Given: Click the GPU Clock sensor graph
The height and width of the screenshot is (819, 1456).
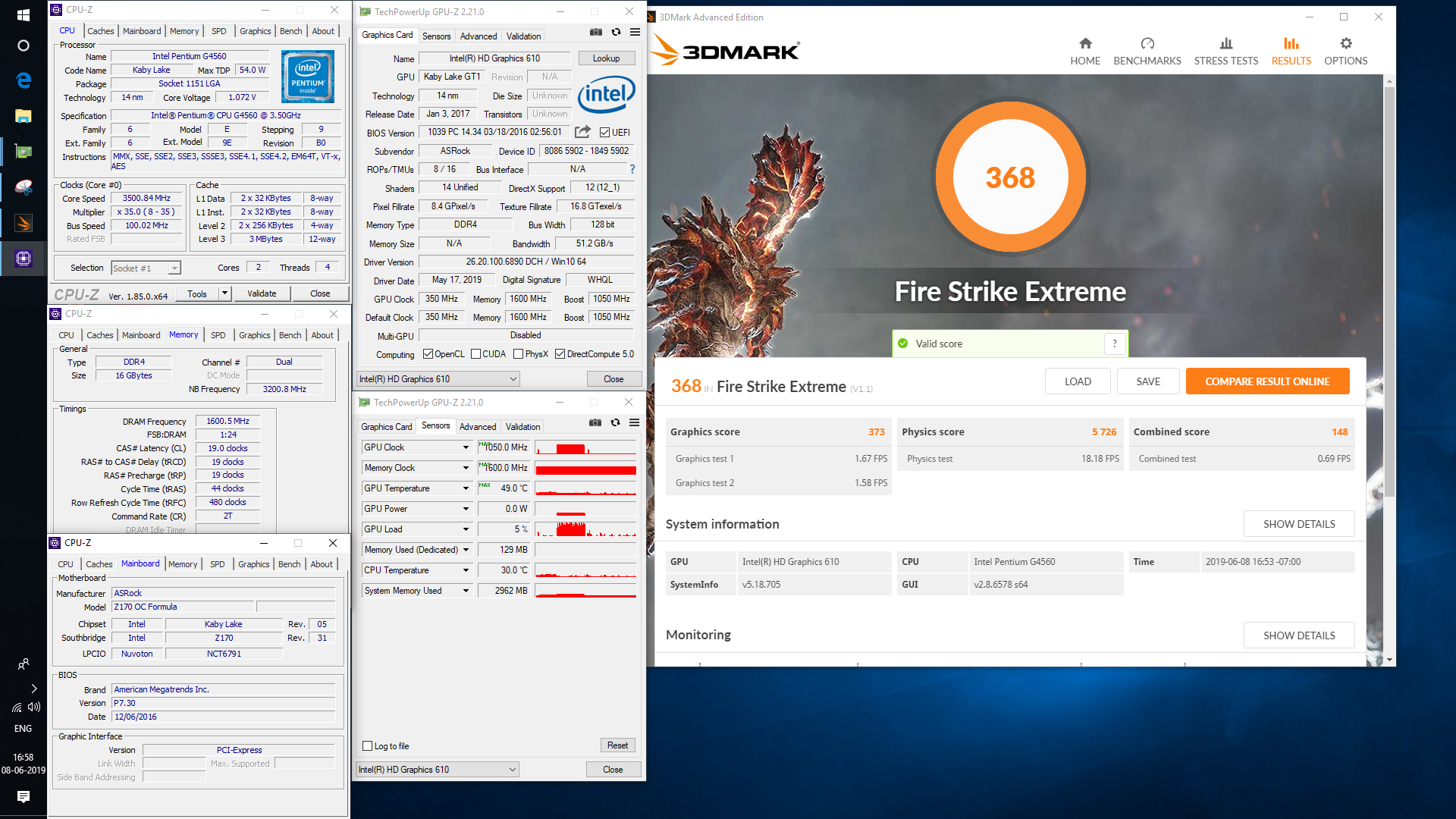Looking at the screenshot, I should [585, 447].
